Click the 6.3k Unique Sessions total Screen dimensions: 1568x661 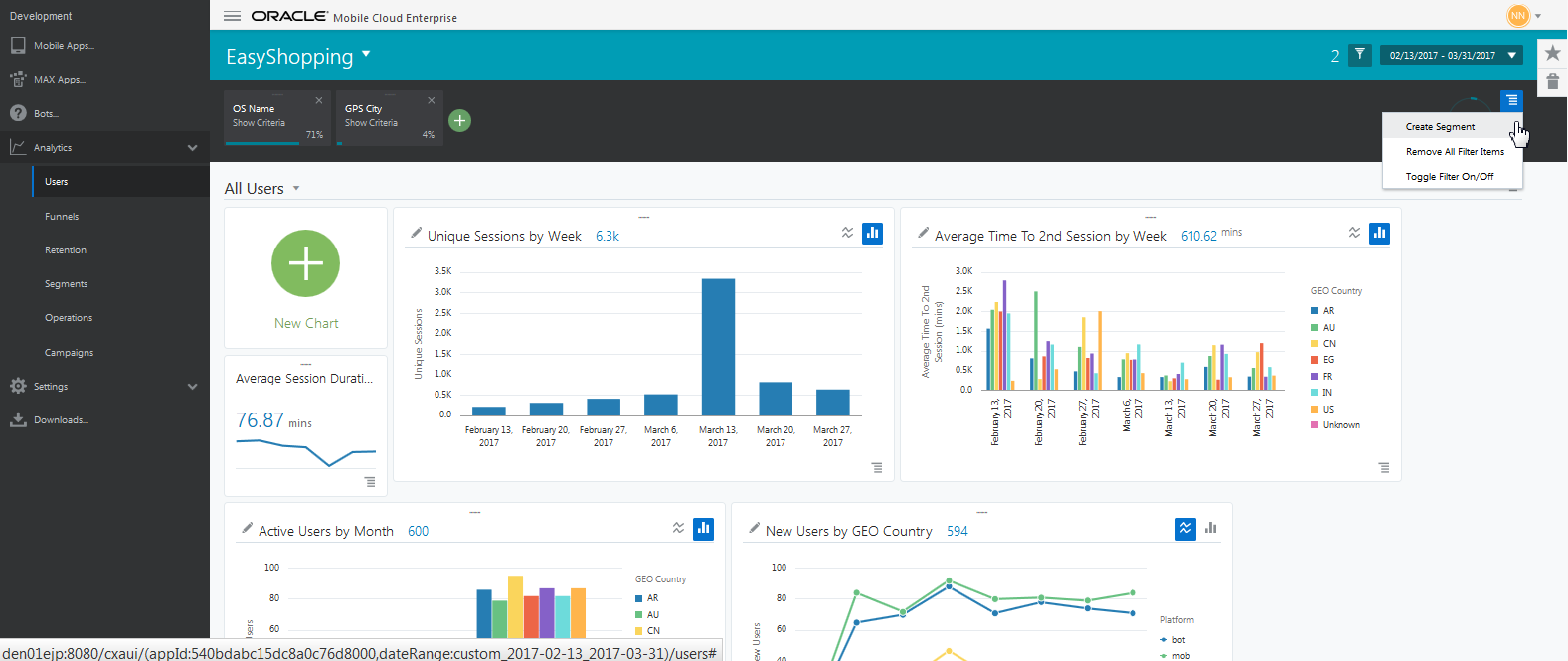click(x=608, y=236)
